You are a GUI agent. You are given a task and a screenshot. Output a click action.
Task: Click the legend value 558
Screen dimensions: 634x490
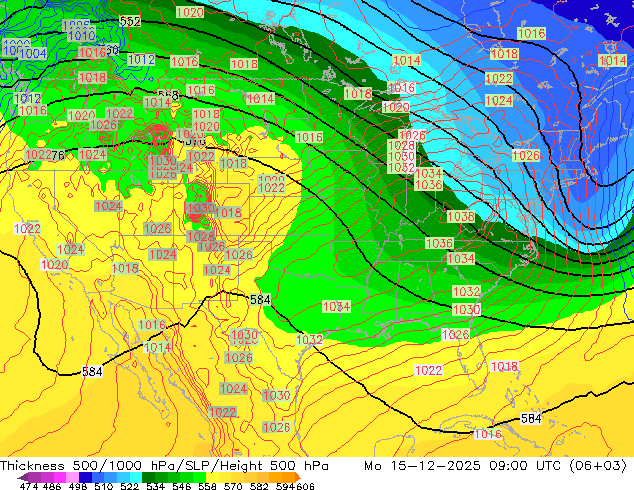click(207, 486)
